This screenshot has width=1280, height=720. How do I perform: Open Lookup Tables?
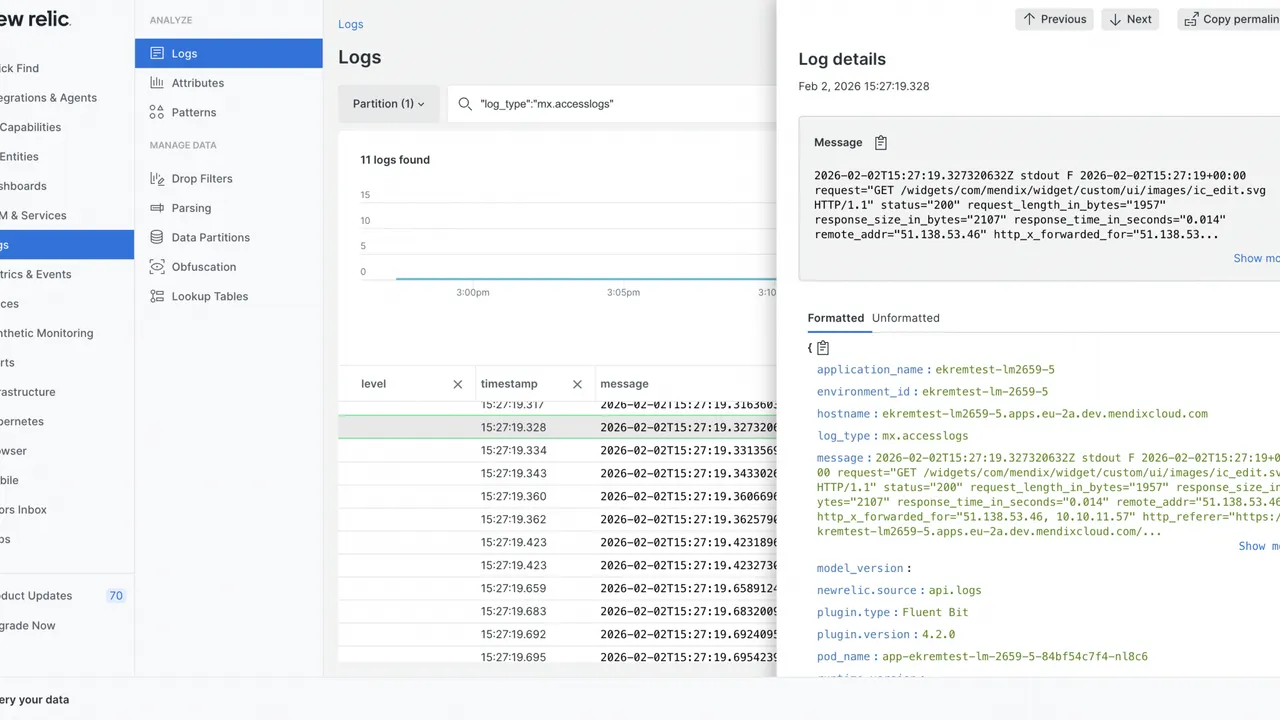click(x=209, y=296)
